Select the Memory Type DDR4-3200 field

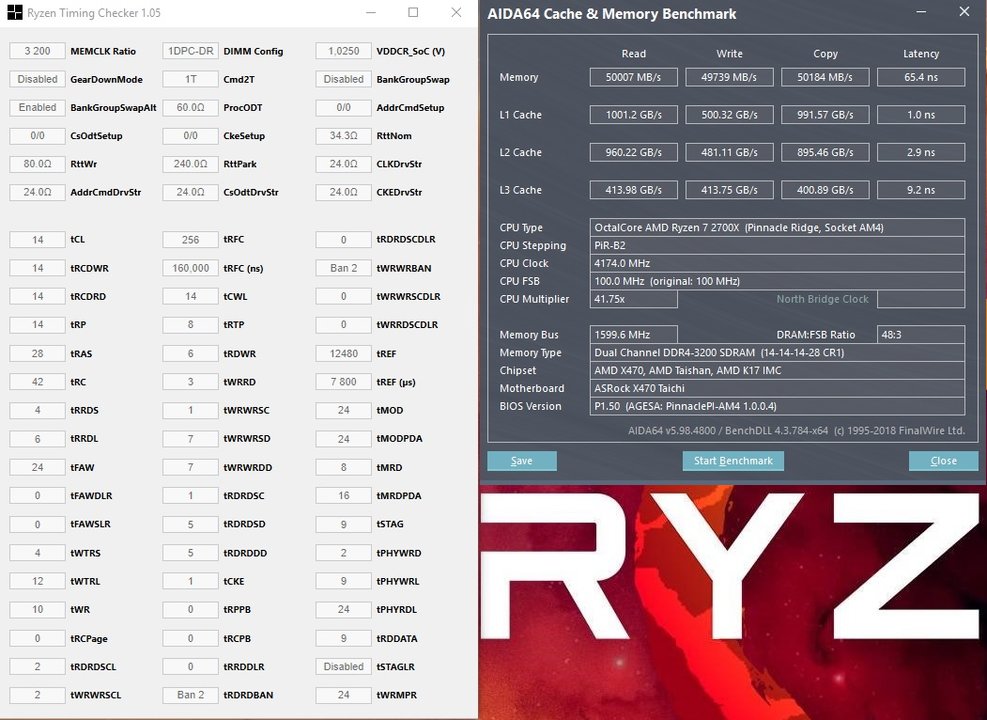tap(777, 352)
